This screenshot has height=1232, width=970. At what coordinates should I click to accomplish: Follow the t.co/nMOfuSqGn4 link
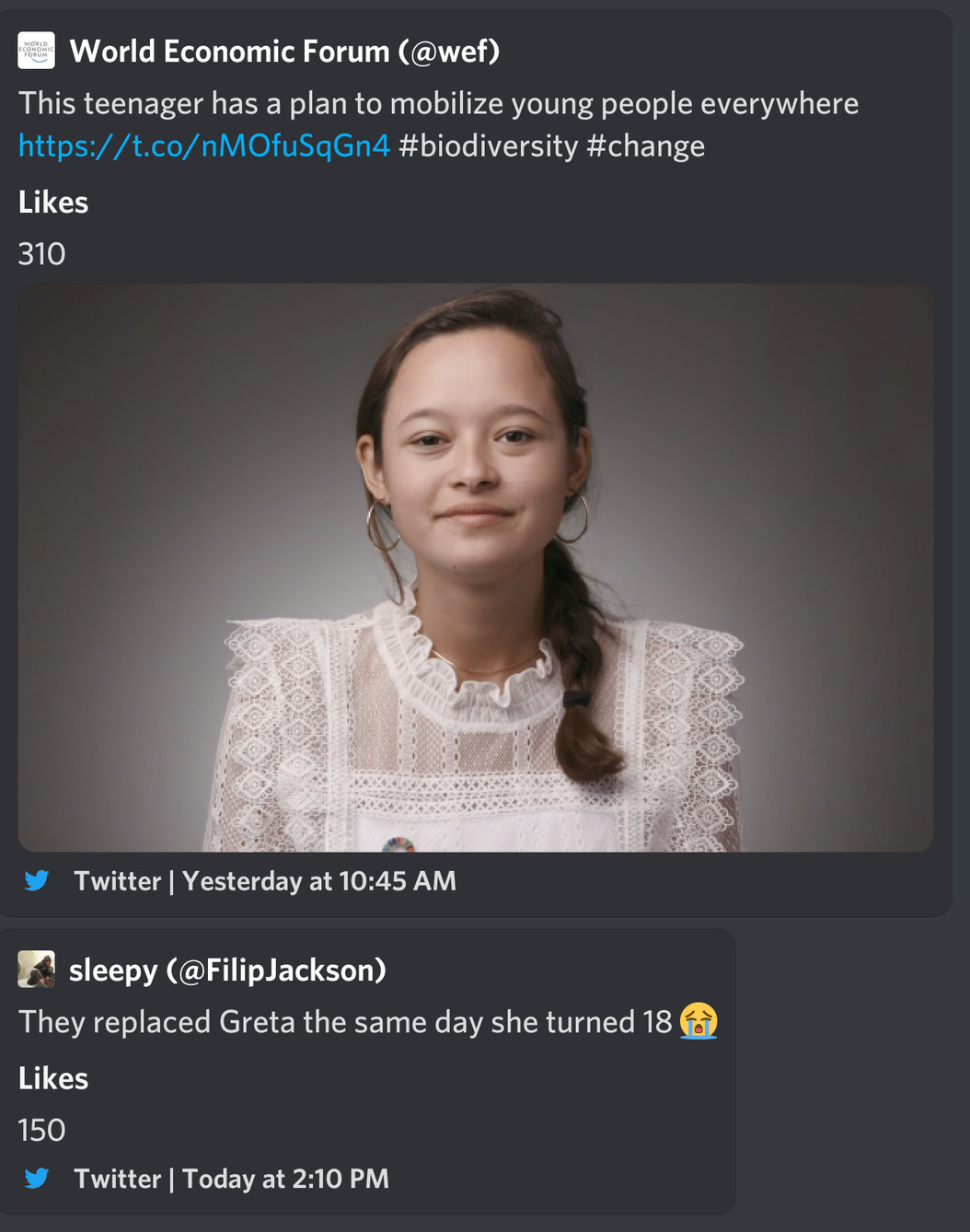(204, 145)
